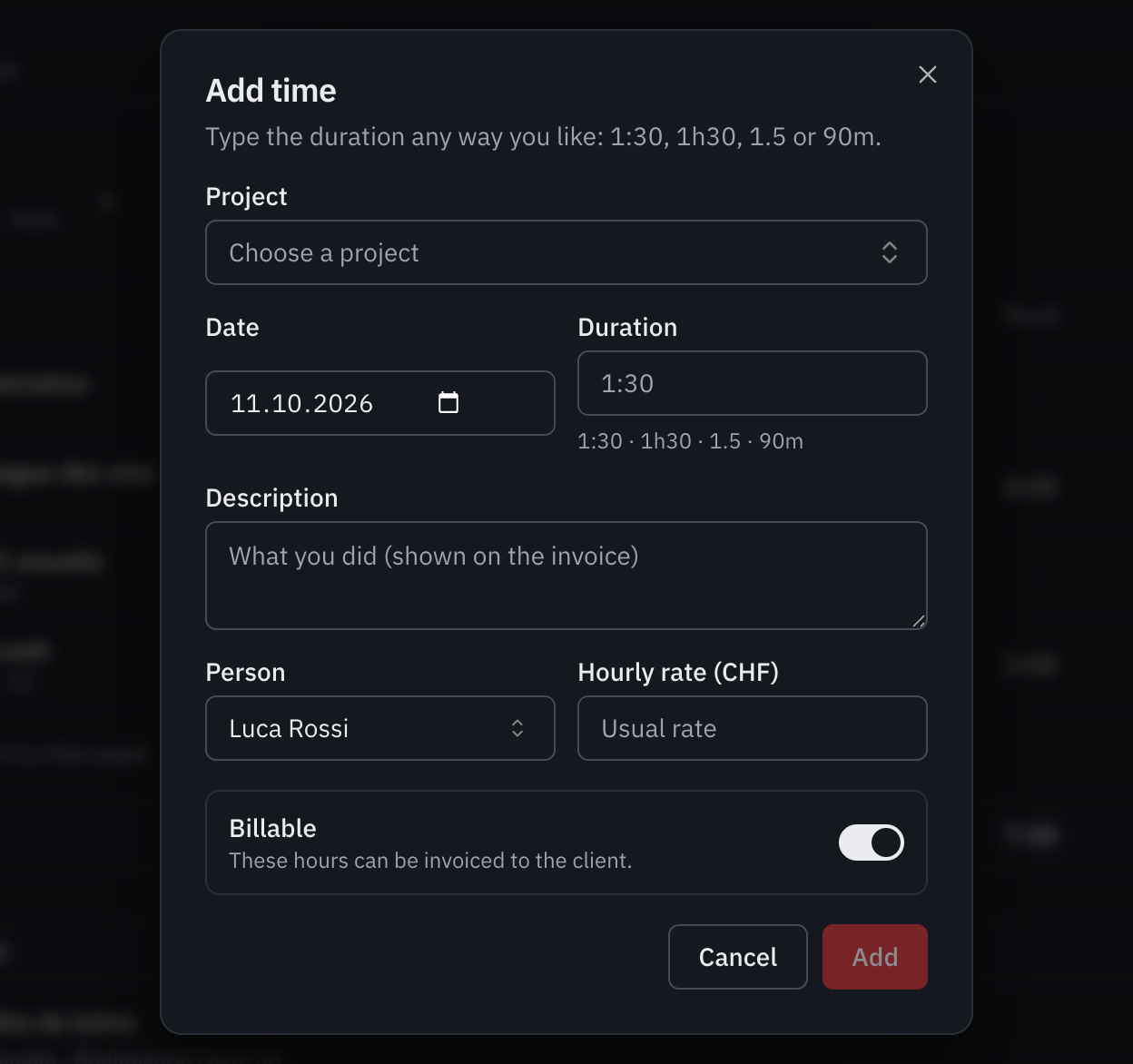Click the Person field label

245,673
